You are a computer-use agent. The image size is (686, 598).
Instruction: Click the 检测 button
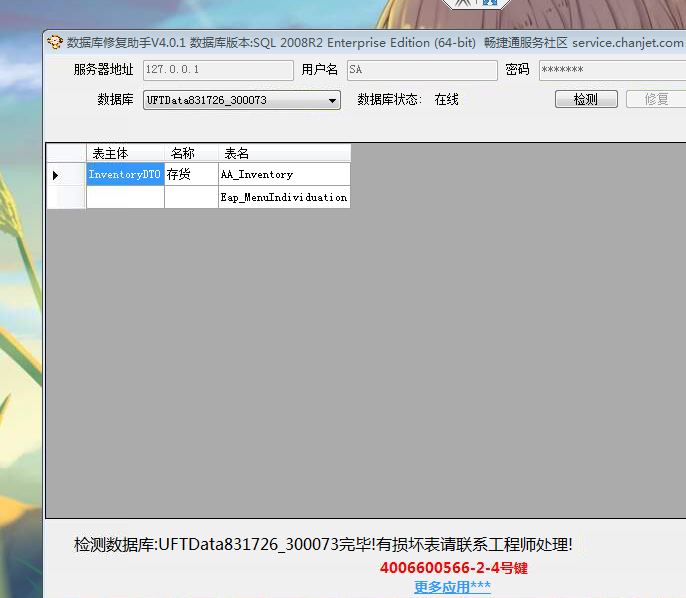tap(586, 99)
